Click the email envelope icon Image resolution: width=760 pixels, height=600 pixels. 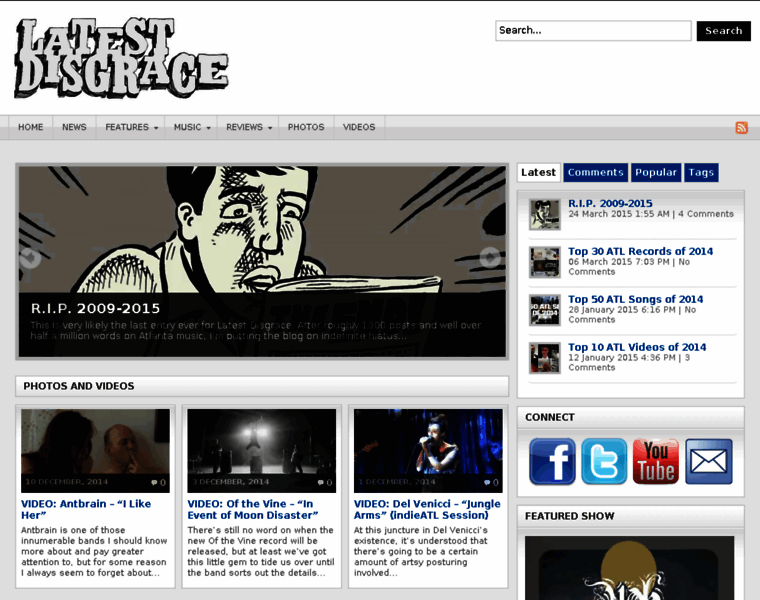point(708,462)
